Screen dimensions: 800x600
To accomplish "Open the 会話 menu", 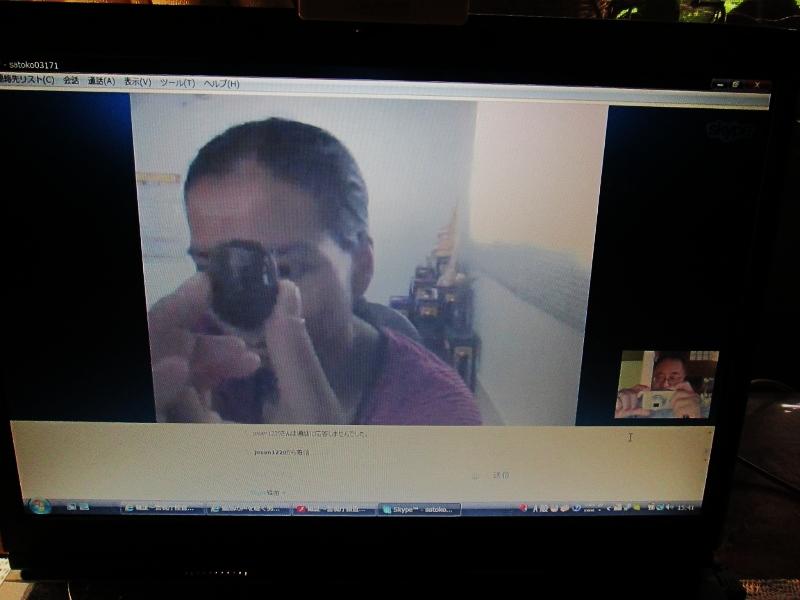I will point(71,81).
